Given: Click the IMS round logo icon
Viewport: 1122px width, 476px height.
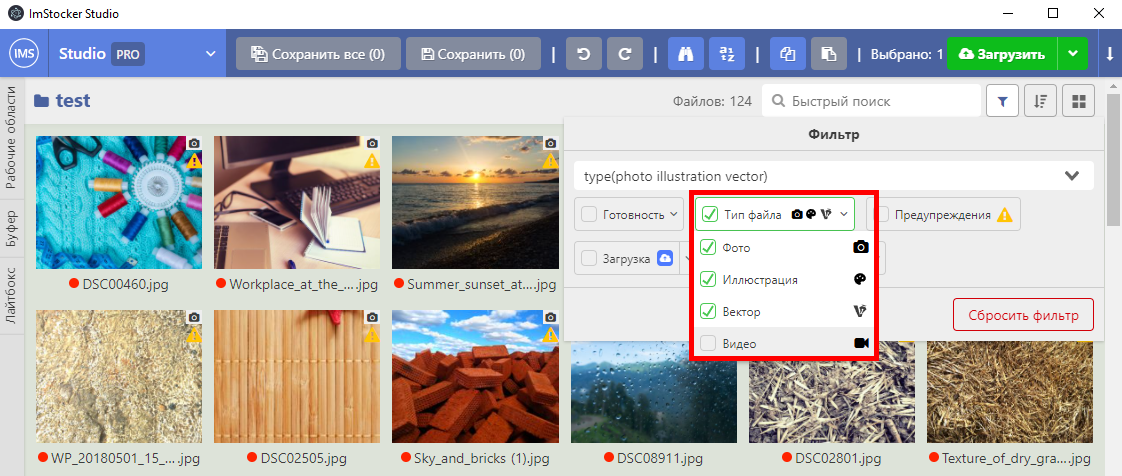Looking at the screenshot, I should click(24, 54).
